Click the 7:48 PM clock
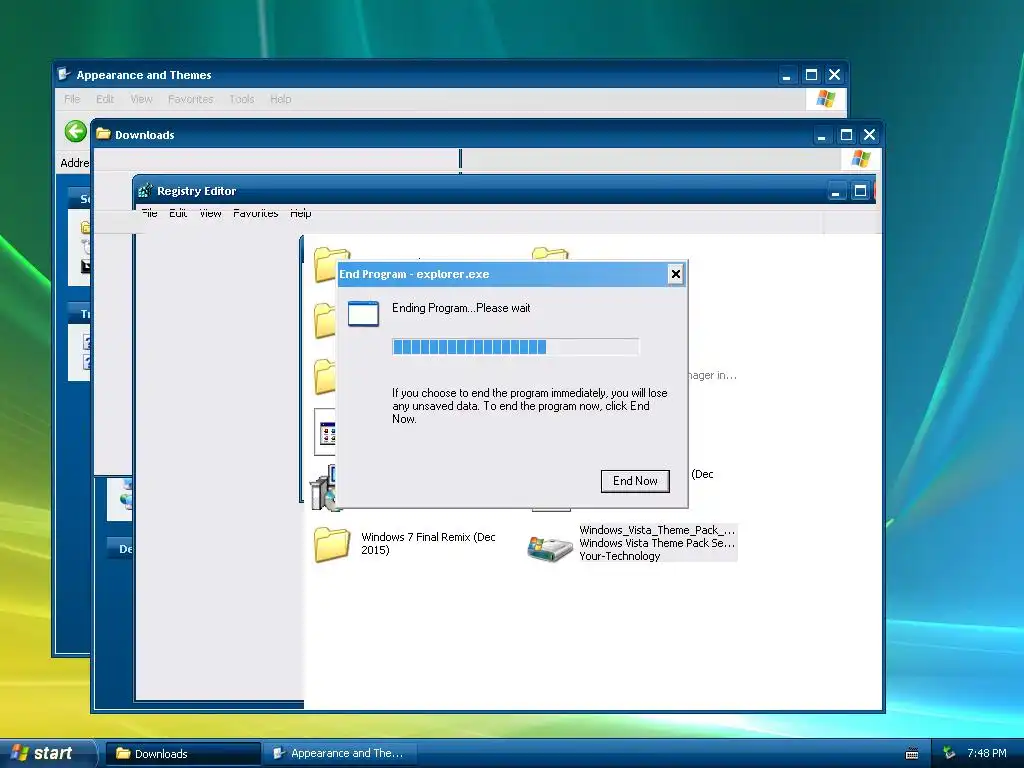The image size is (1024, 768). 987,753
